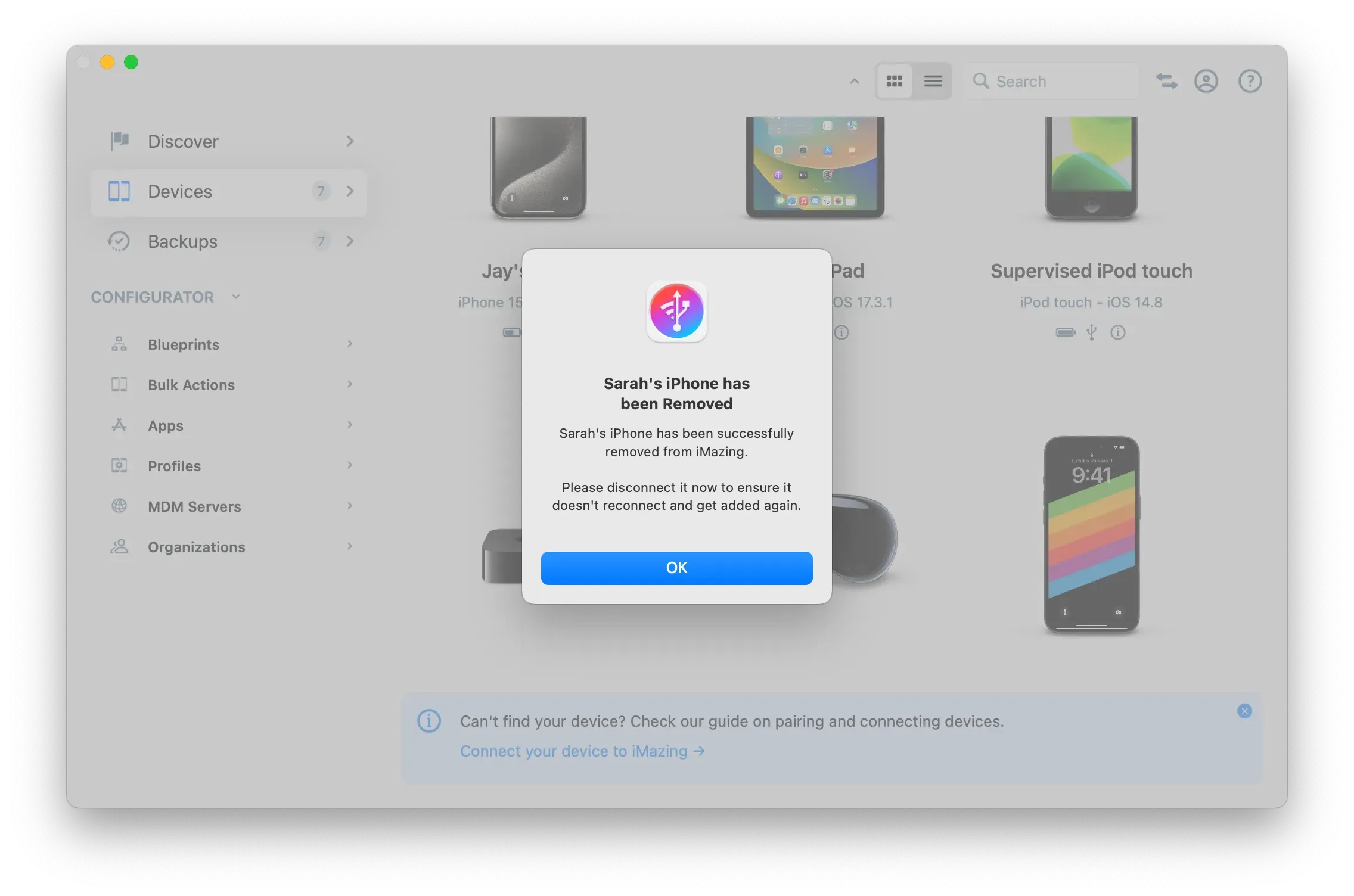Click the MDM Servers globe icon
This screenshot has height=896, width=1354.
(119, 506)
